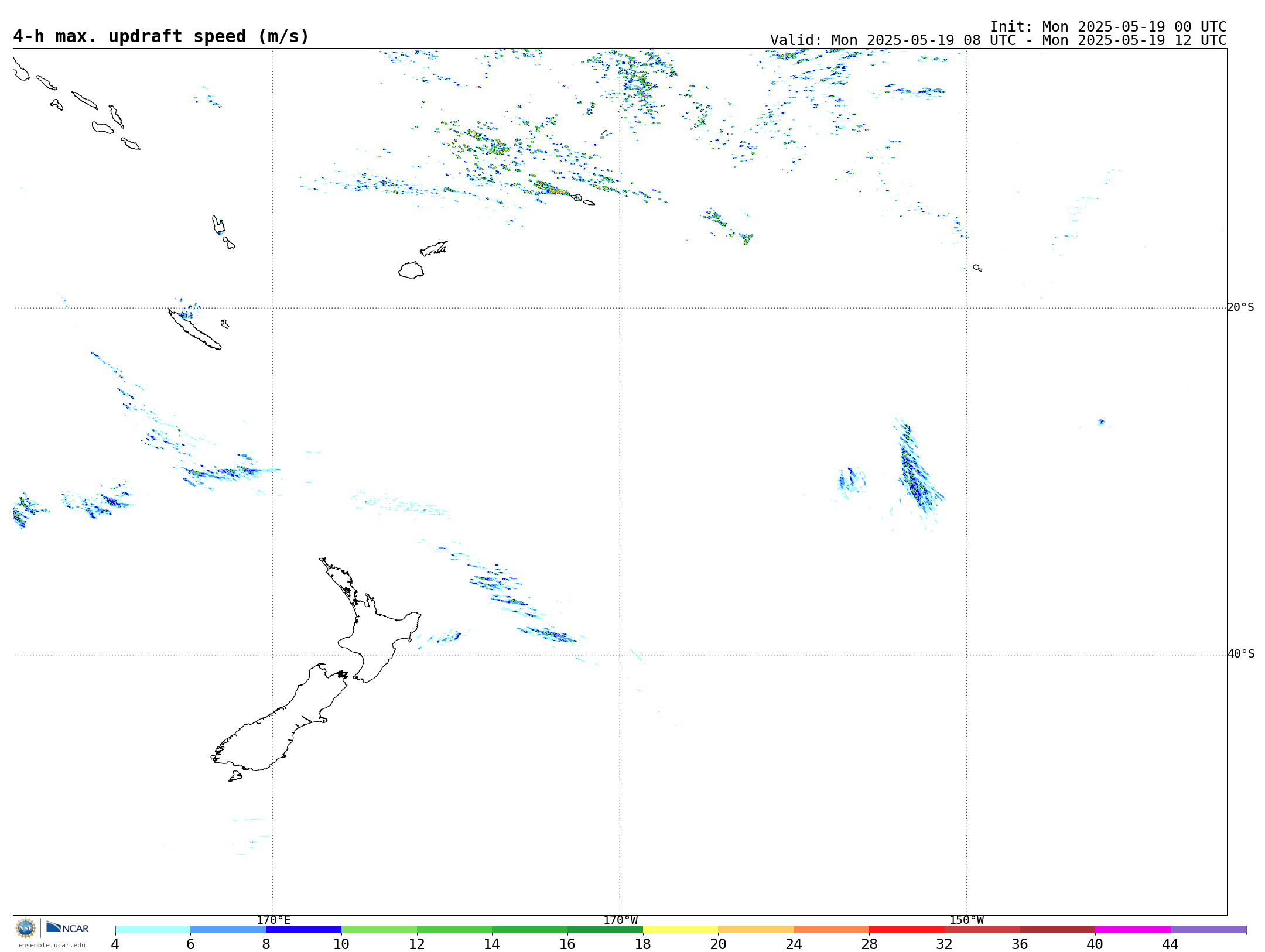
Task: Select the purple colorbar segment above 44
Action: point(1208,930)
